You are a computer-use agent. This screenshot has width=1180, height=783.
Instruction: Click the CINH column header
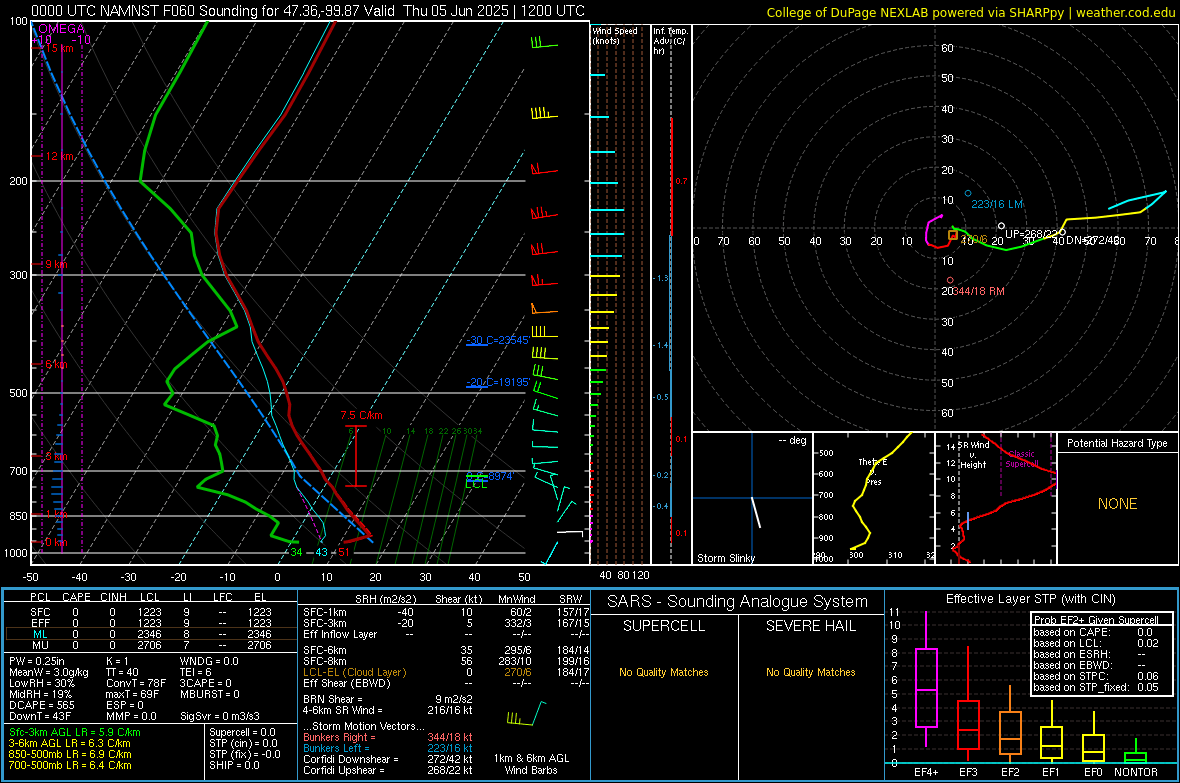[114, 597]
